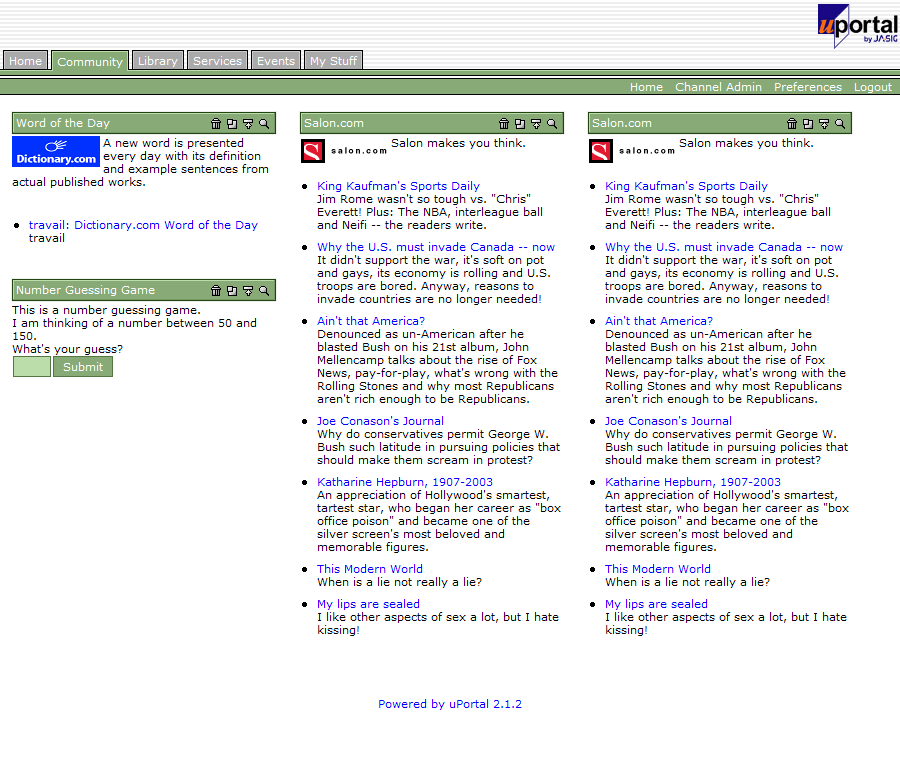
Task: Open King Kaufman's Sports Daily in the right column
Action: (x=686, y=186)
